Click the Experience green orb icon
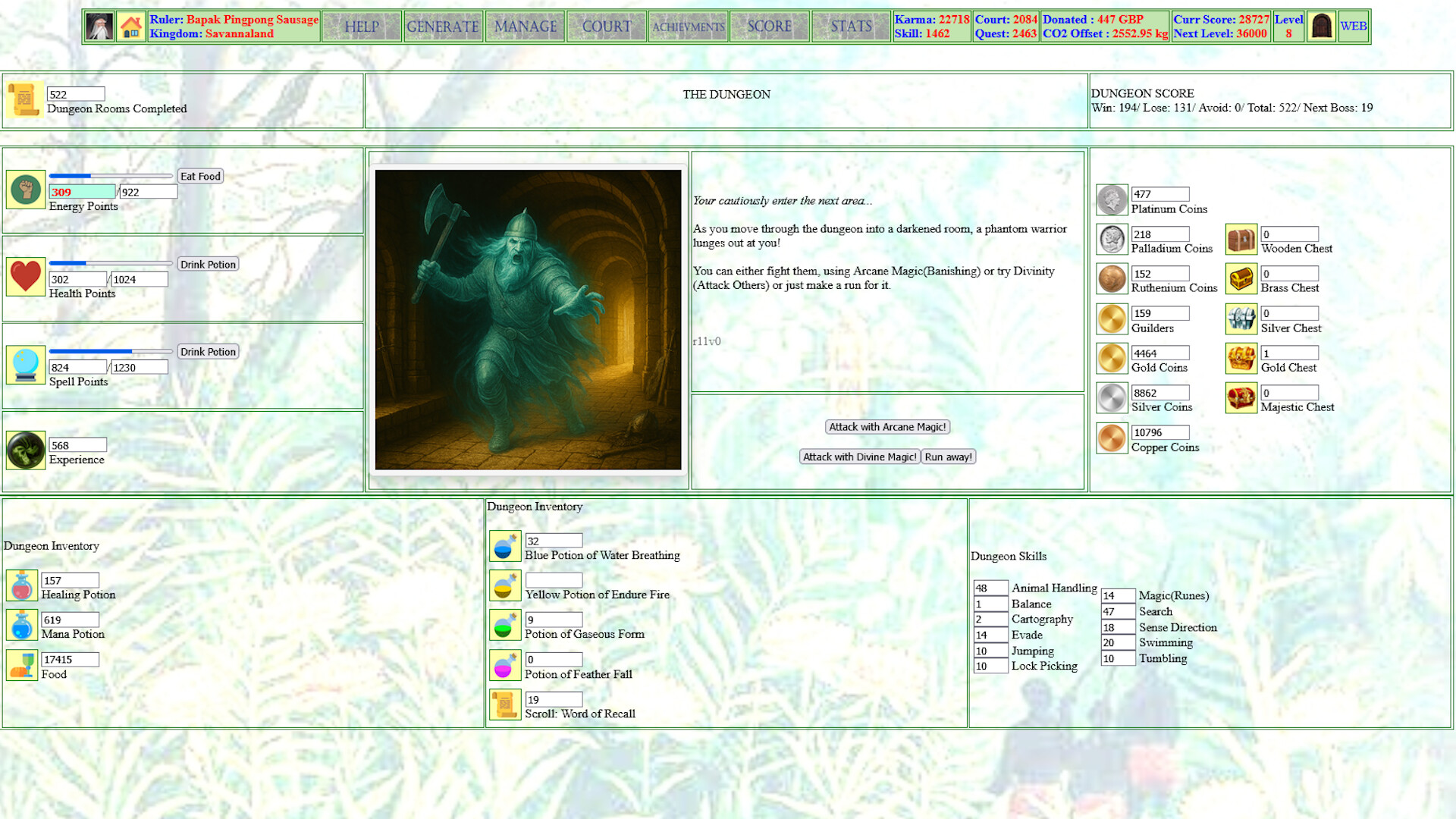Viewport: 1456px width, 819px height. point(26,450)
